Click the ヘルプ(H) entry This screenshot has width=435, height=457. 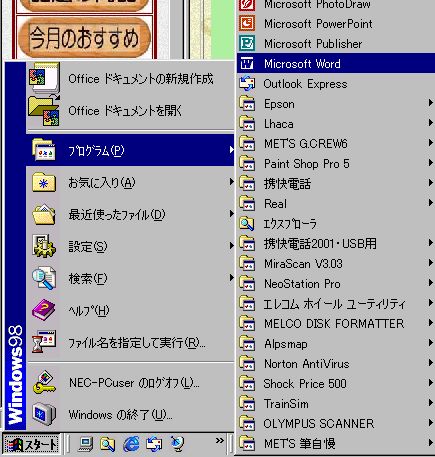coord(130,310)
